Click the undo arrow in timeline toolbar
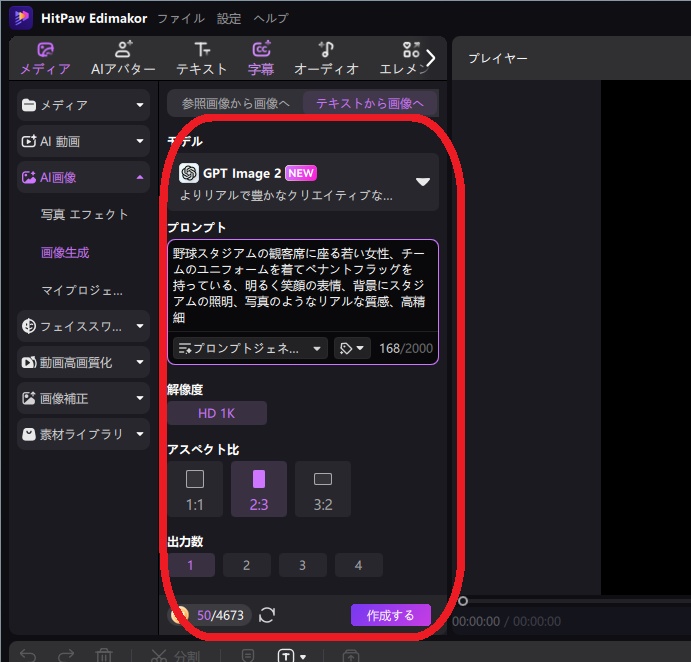Image resolution: width=691 pixels, height=662 pixels. click(x=28, y=655)
